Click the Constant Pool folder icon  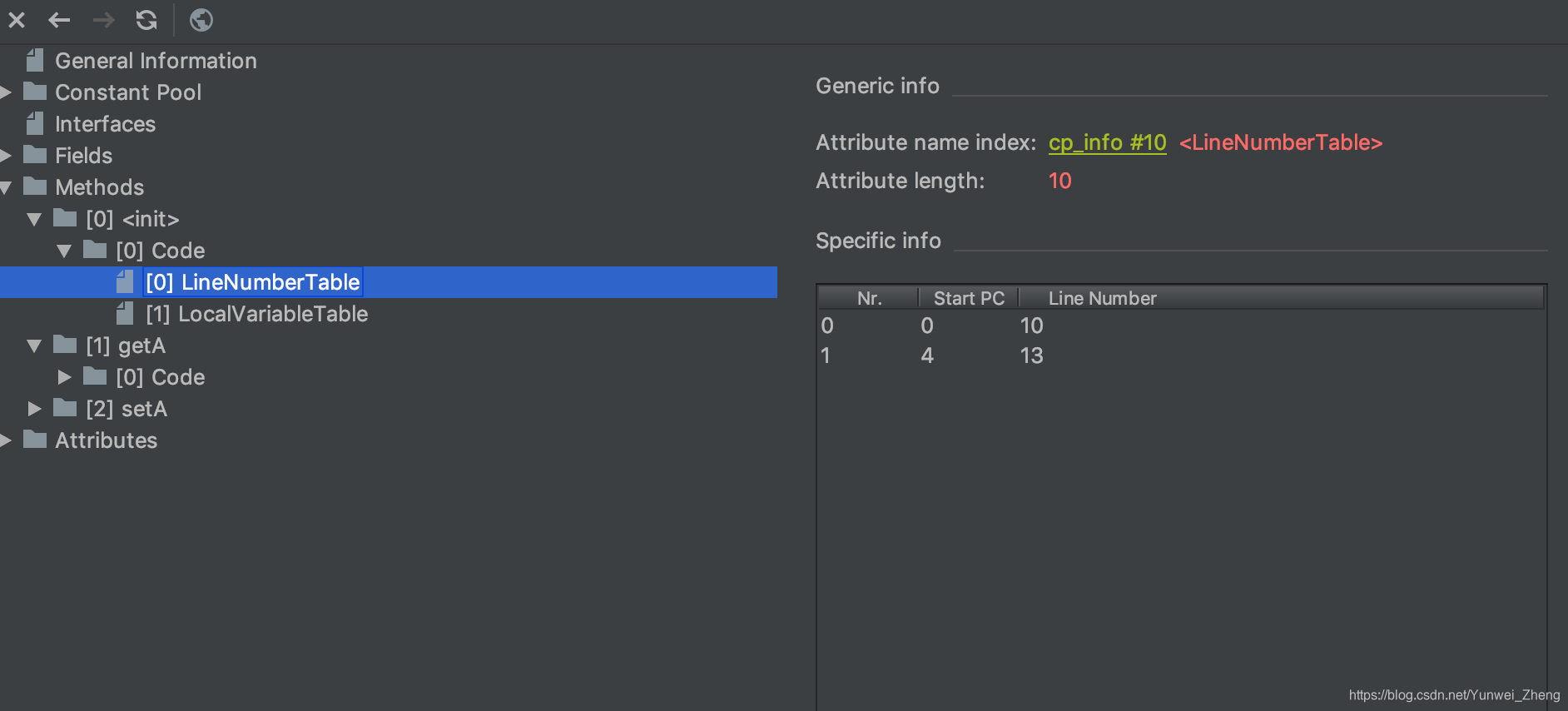[x=35, y=92]
